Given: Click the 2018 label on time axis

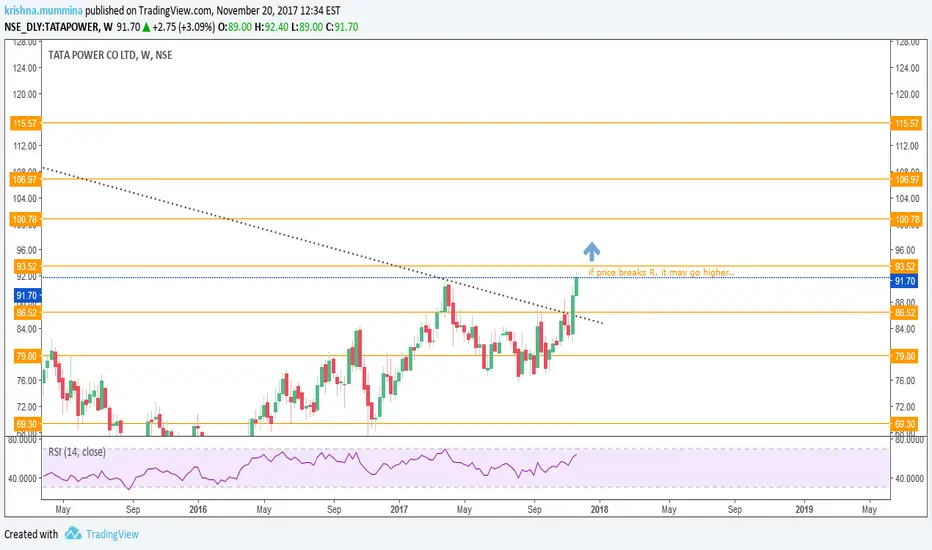Looking at the screenshot, I should 599,509.
